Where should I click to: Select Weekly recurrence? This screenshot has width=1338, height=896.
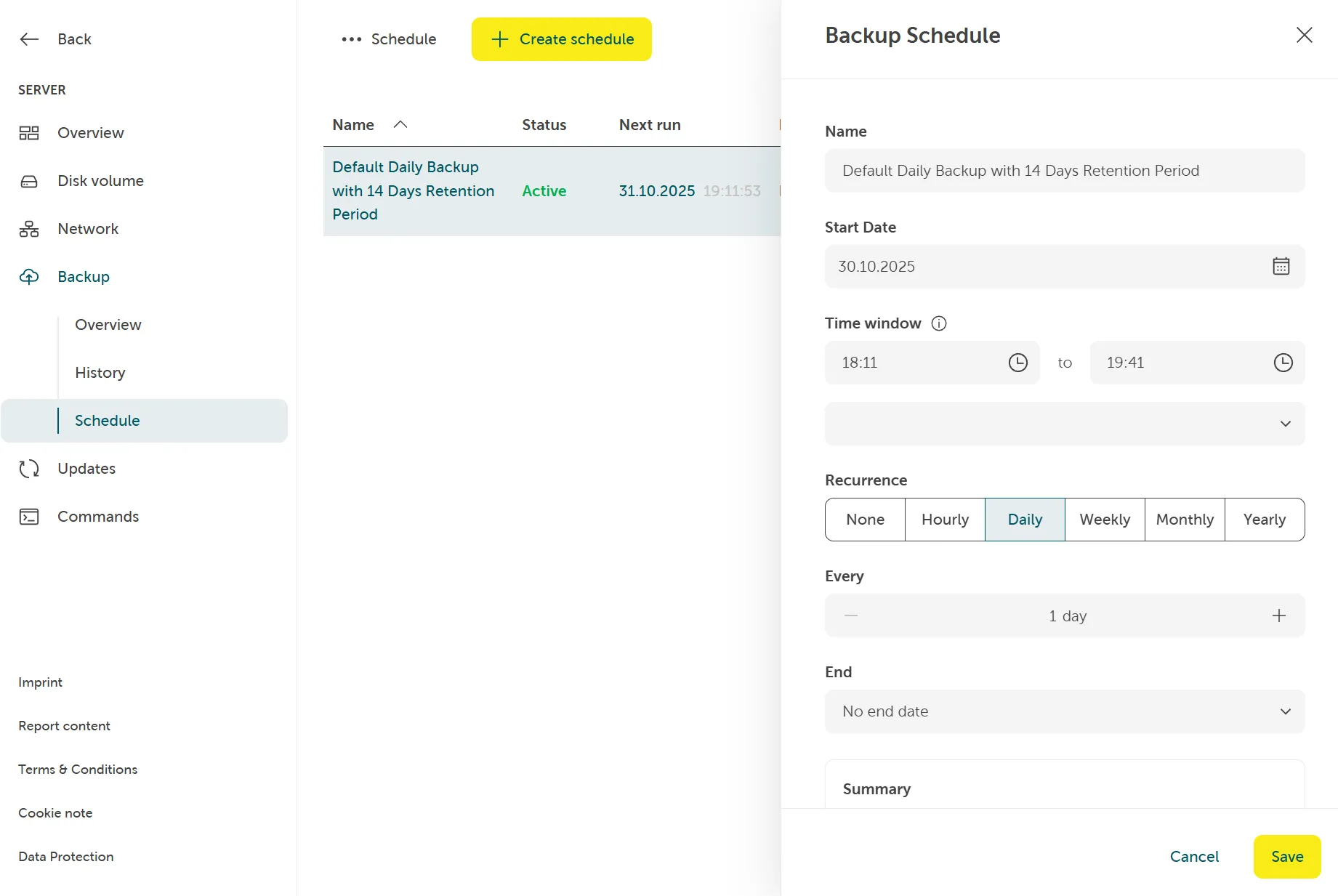(1104, 520)
